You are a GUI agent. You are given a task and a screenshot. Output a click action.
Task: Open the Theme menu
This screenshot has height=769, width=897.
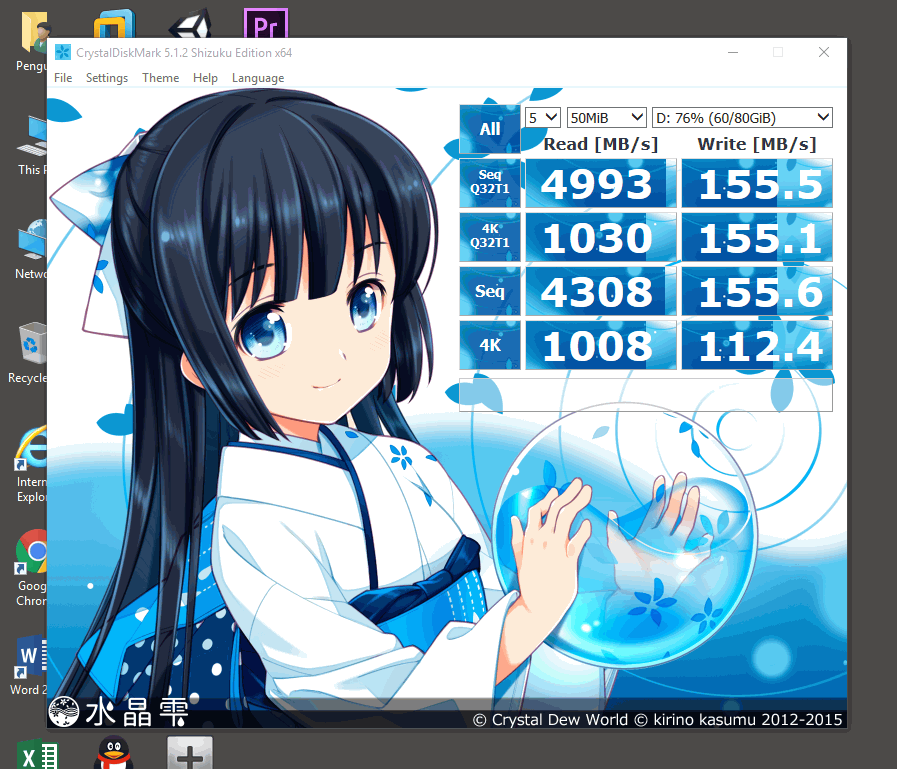161,78
